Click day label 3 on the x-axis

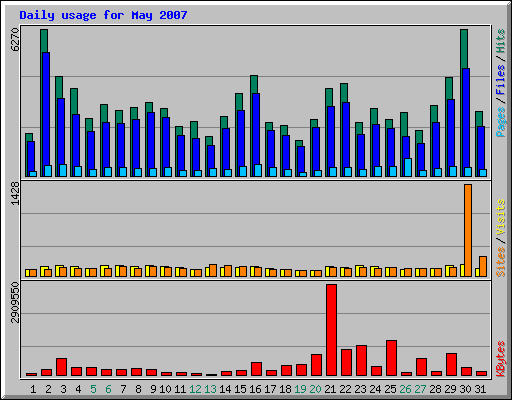(63, 389)
